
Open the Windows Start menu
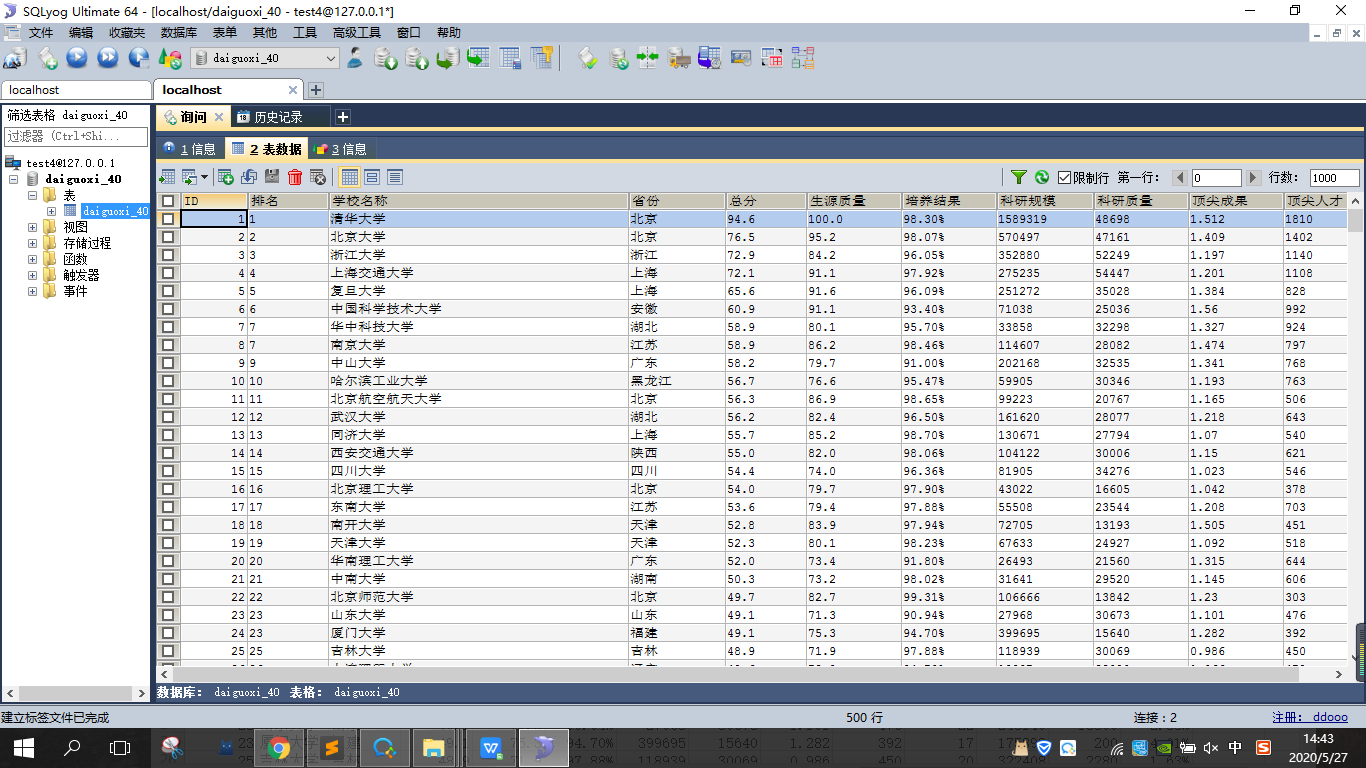pos(23,747)
